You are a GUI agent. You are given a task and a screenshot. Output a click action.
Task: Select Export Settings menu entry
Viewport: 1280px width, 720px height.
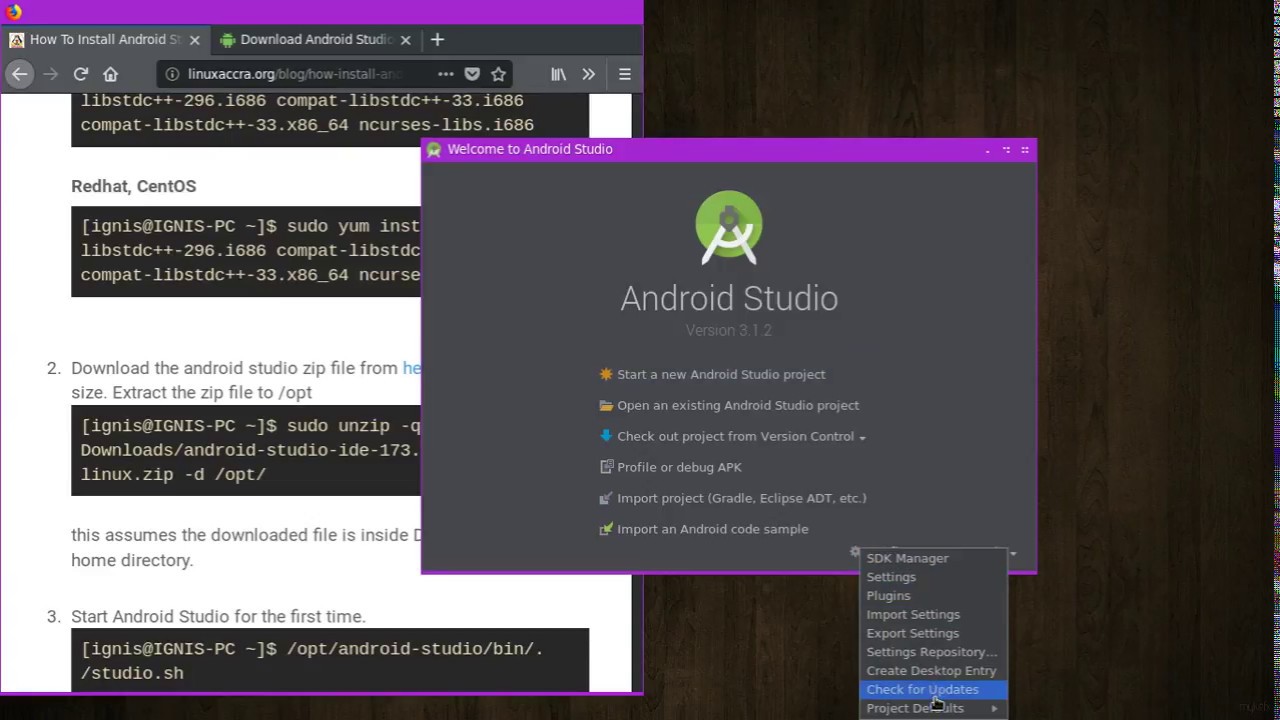click(x=912, y=633)
